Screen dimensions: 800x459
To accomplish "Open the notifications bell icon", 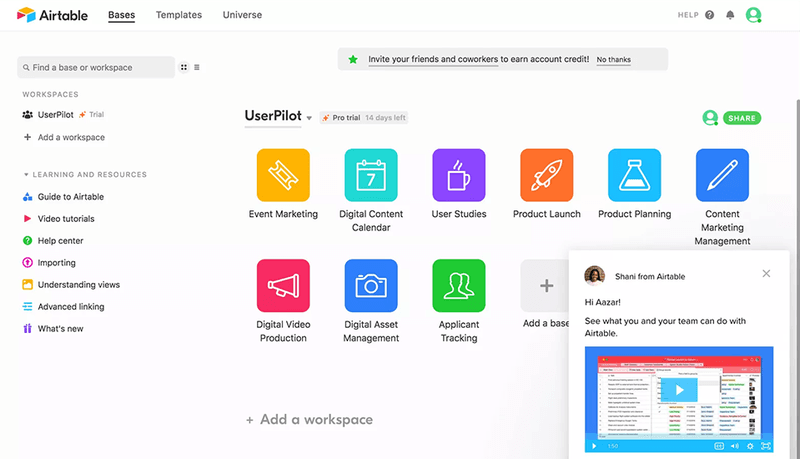I will click(x=730, y=15).
